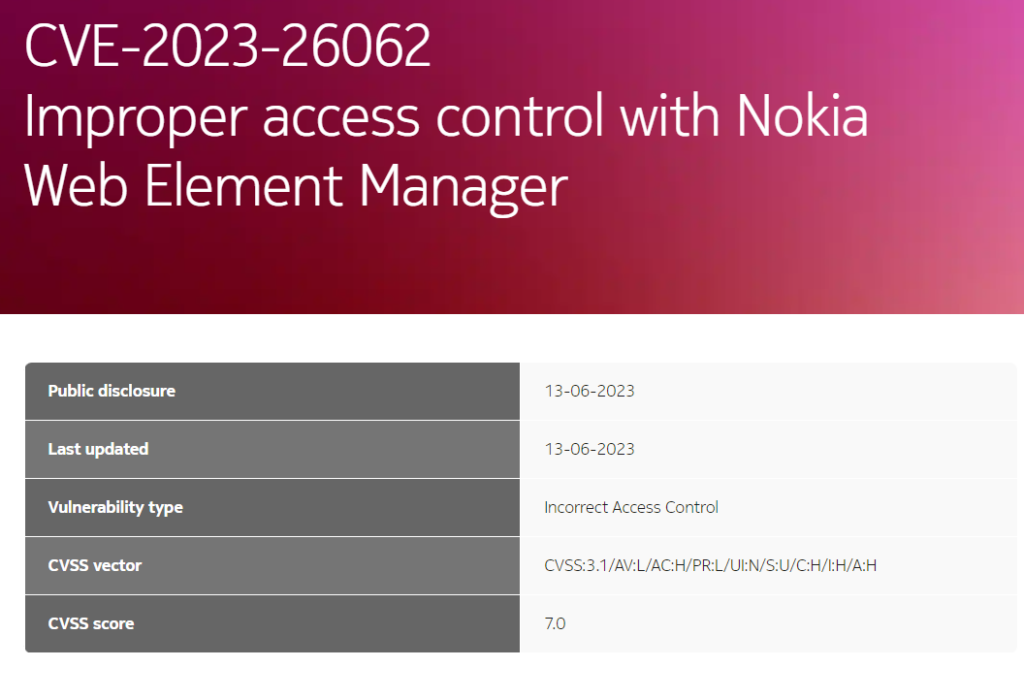Screen dimensions: 1024x699
Task: Select the CVSS vector row label
Action: (95, 565)
